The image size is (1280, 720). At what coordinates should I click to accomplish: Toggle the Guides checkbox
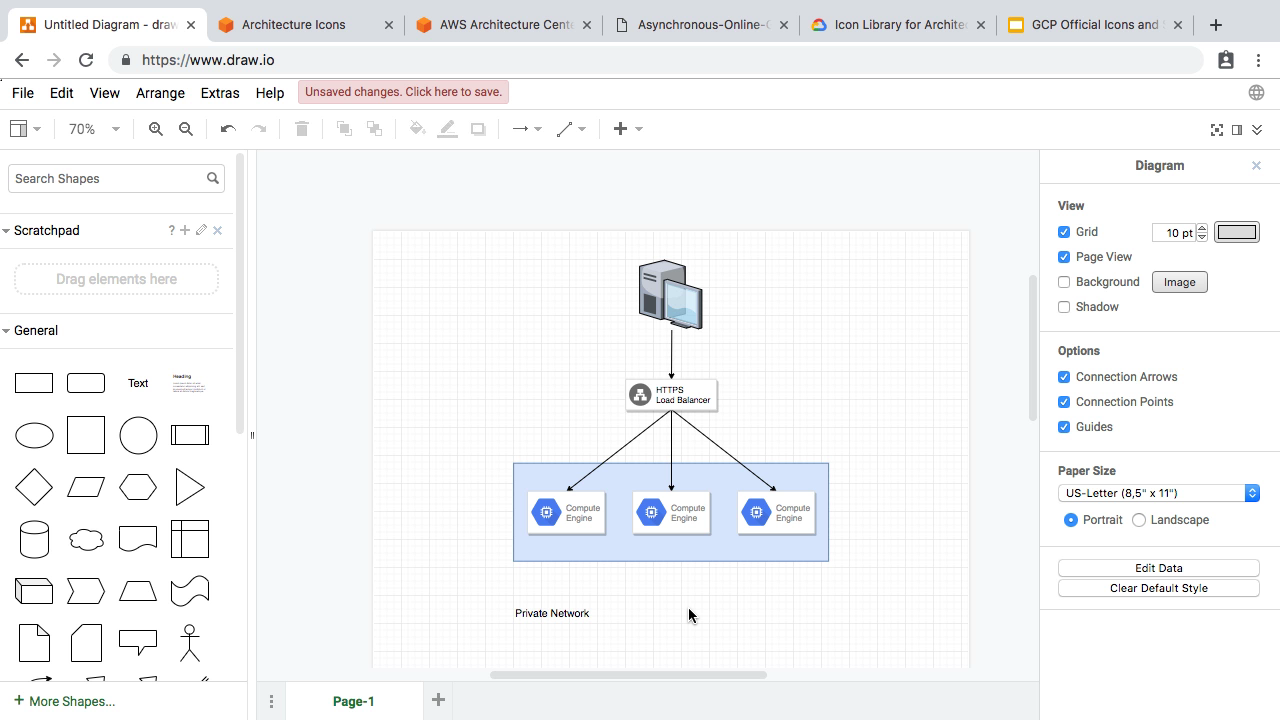click(1064, 427)
